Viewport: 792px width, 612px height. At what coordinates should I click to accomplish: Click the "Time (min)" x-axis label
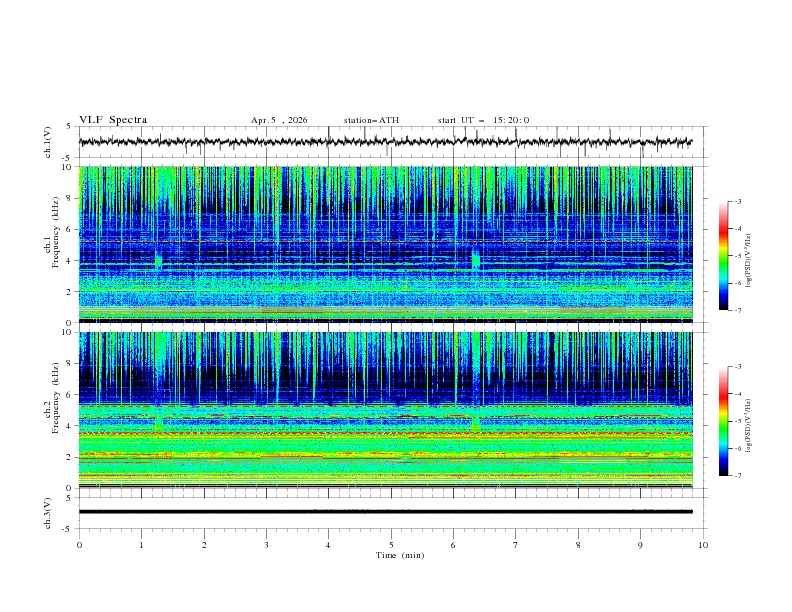tap(400, 555)
